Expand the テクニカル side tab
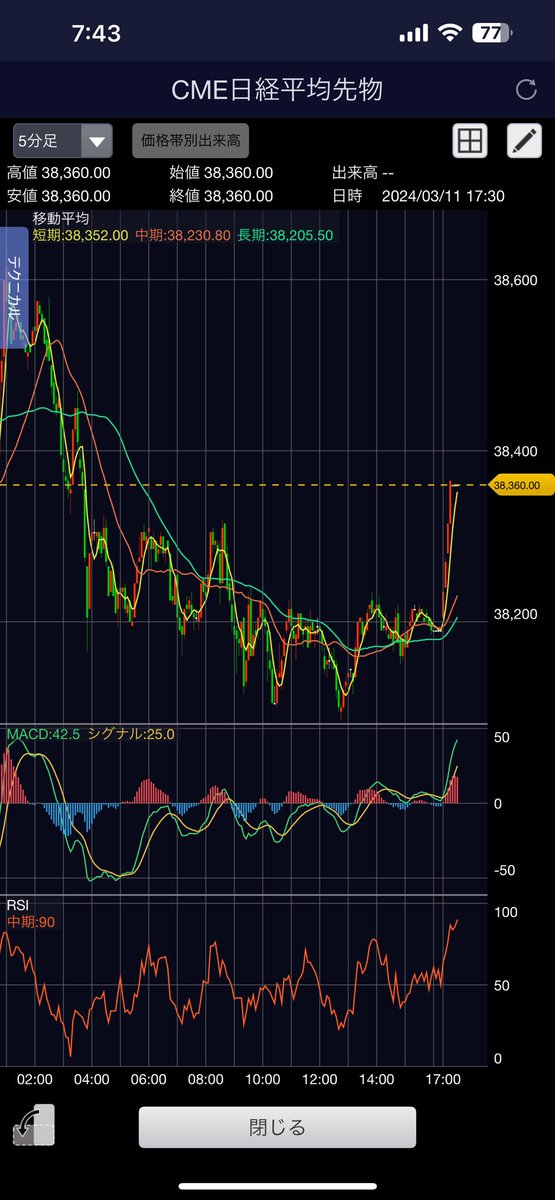 pyautogui.click(x=14, y=287)
